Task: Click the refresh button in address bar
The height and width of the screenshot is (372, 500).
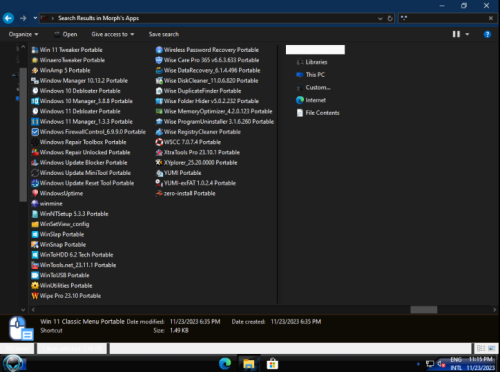Action: [390, 18]
